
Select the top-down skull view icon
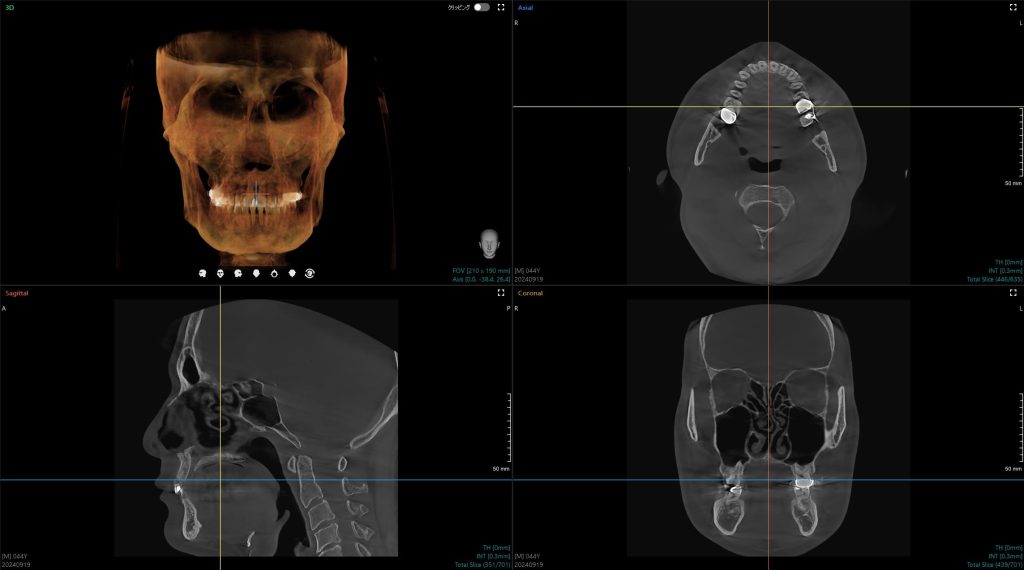(275, 272)
